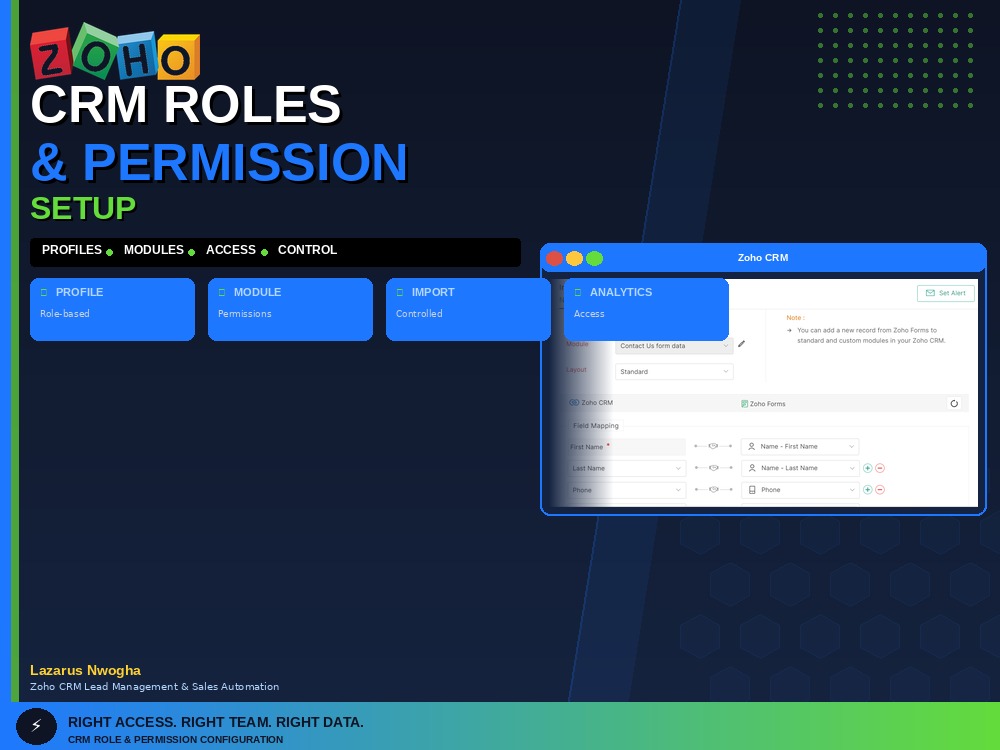Screen dimensions: 1000x750
Task: Click the CRM ROLE & PERMISSION CONFIGURATION text
Action: (x=175, y=739)
